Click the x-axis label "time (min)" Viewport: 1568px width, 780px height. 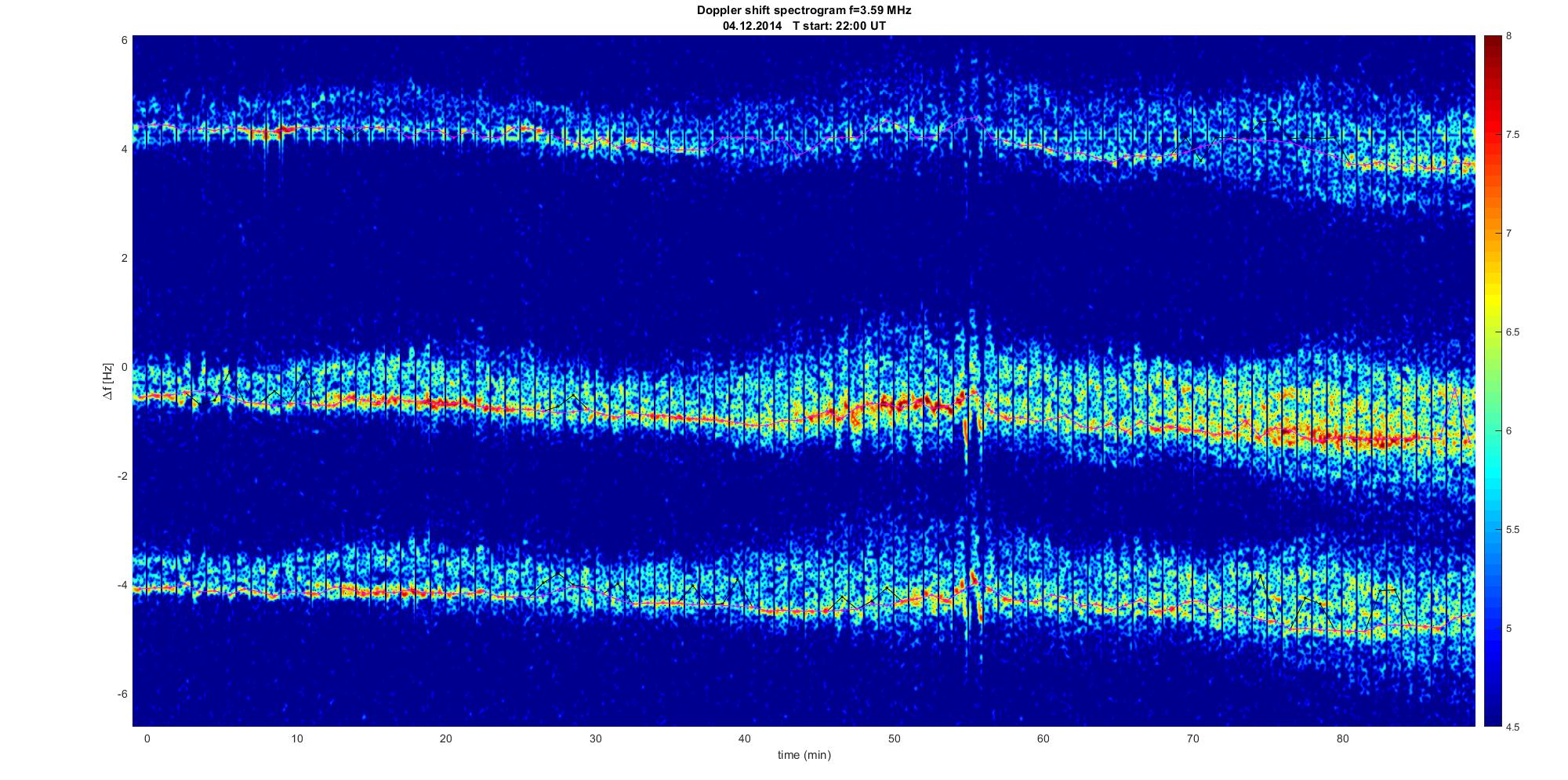pos(804,755)
